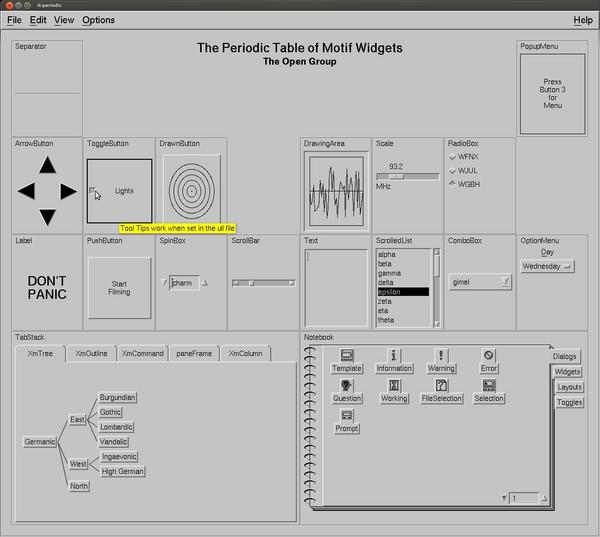Open the File menu
Image resolution: width=600 pixels, height=537 pixels.
(x=14, y=20)
